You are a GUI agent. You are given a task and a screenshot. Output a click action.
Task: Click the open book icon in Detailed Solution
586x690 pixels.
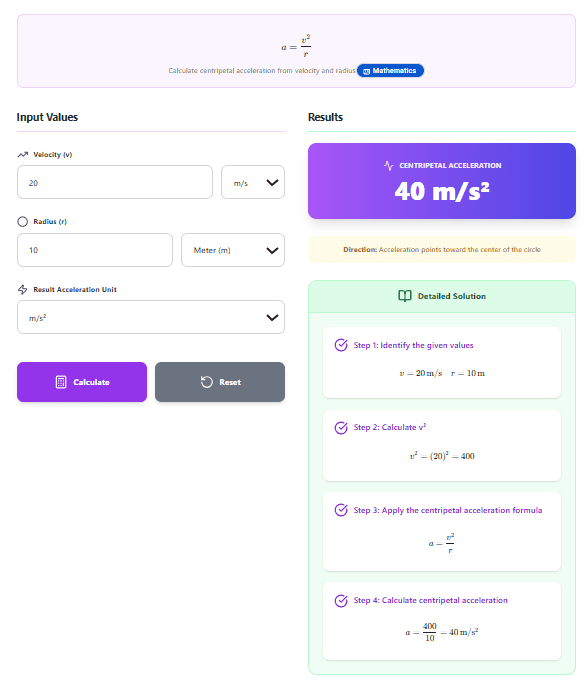(x=405, y=296)
